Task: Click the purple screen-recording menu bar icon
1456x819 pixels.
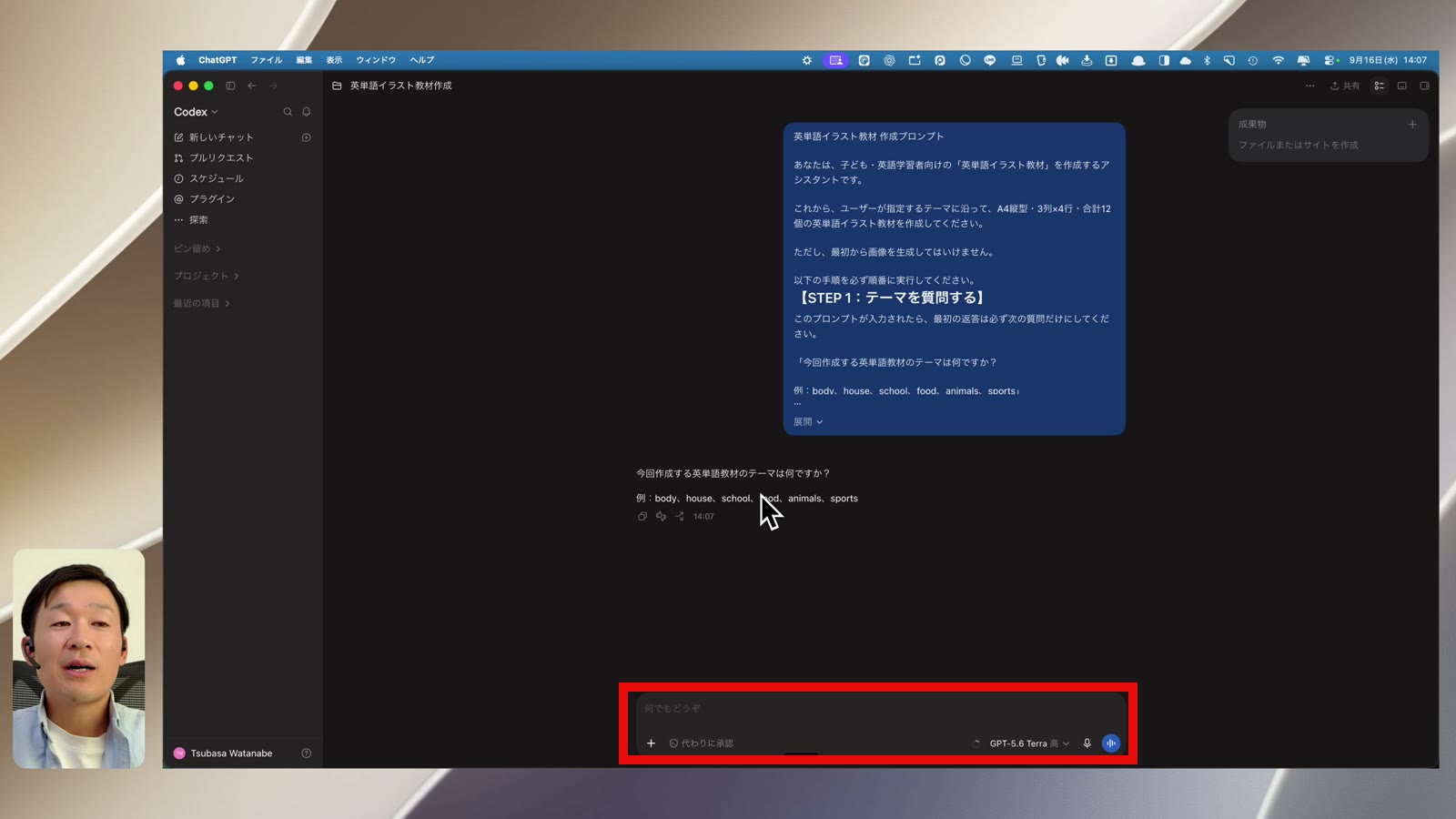Action: point(835,60)
